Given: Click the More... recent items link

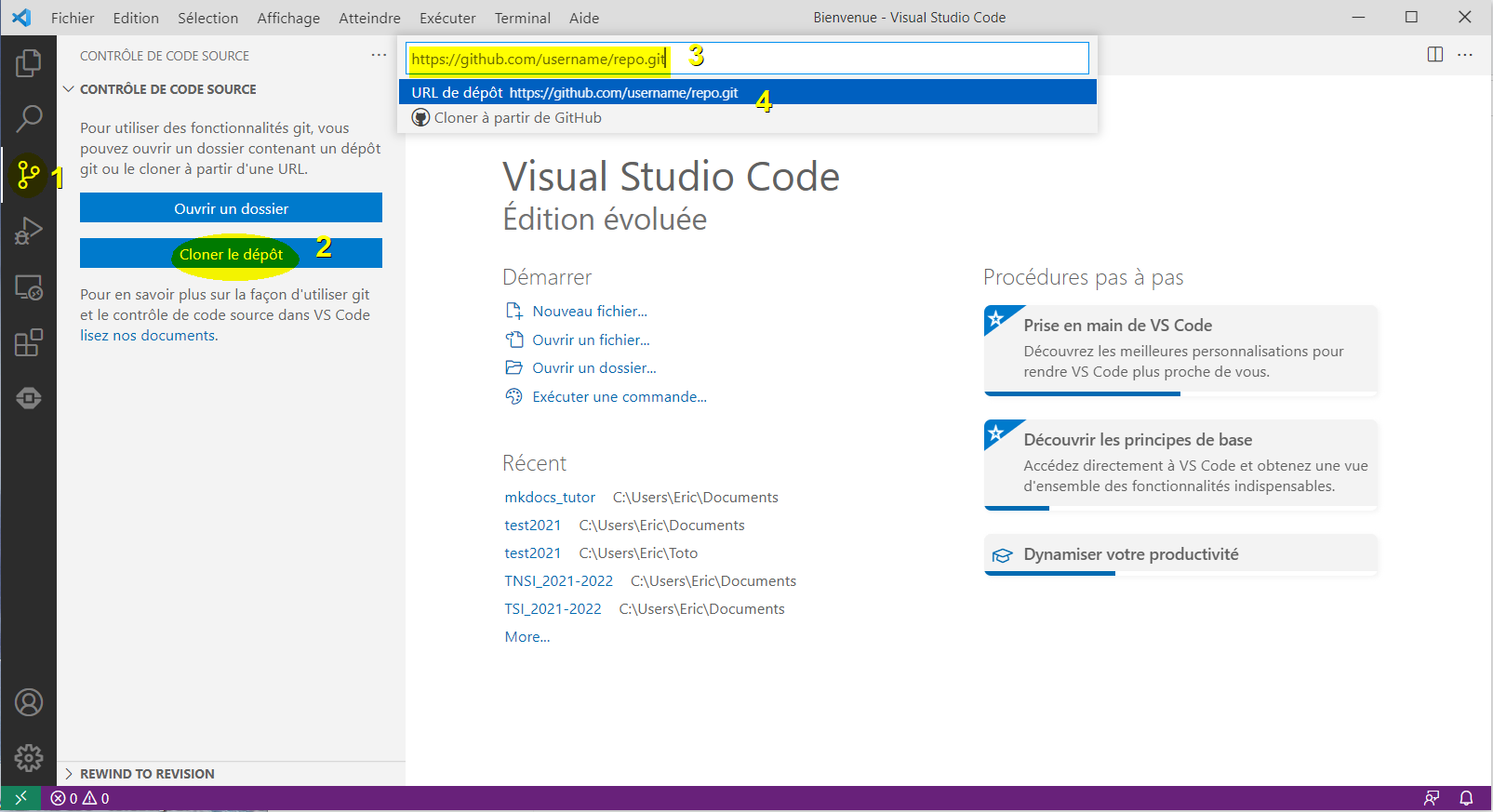Looking at the screenshot, I should 527,637.
